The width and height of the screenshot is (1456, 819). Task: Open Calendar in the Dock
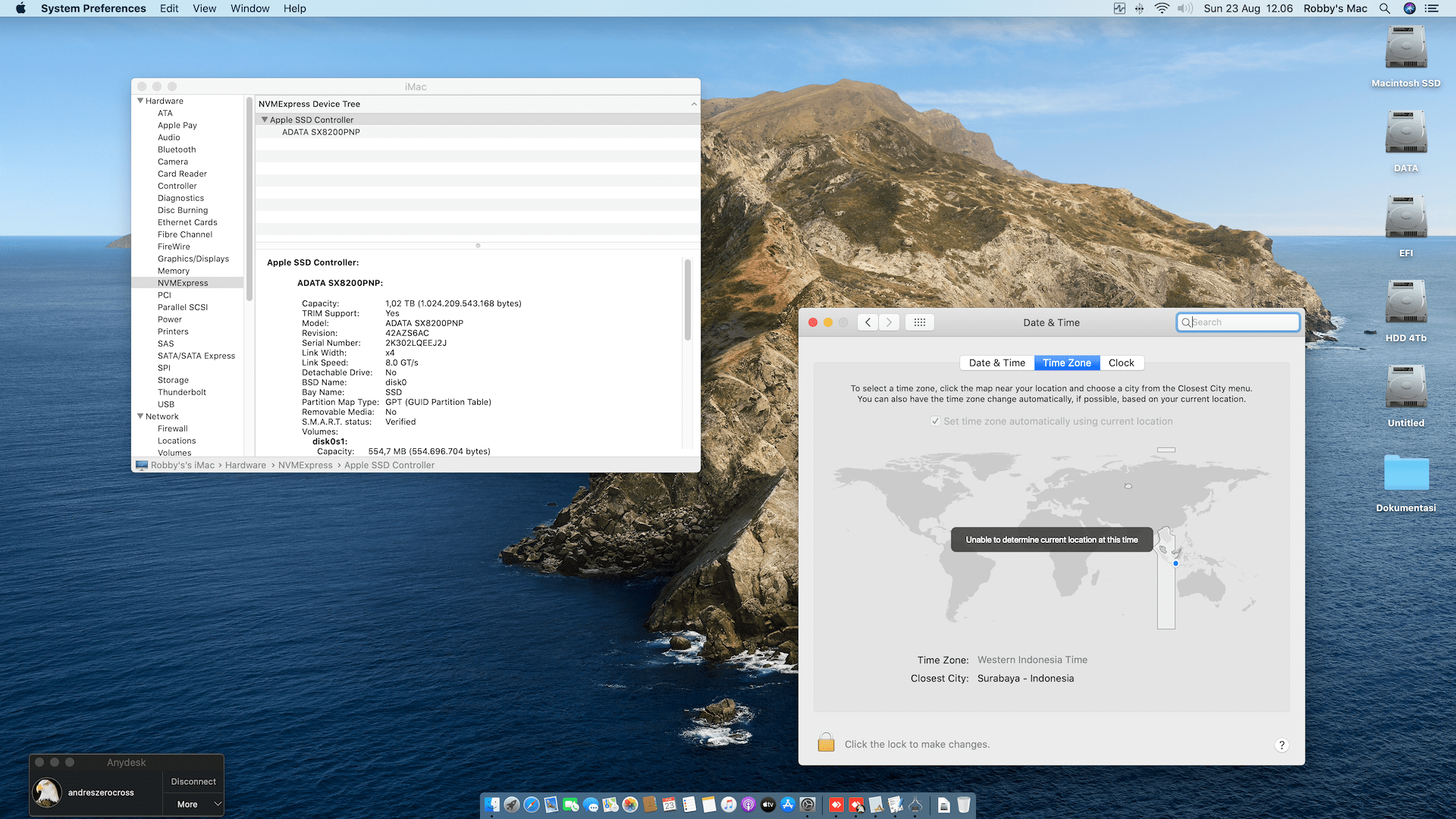[670, 805]
